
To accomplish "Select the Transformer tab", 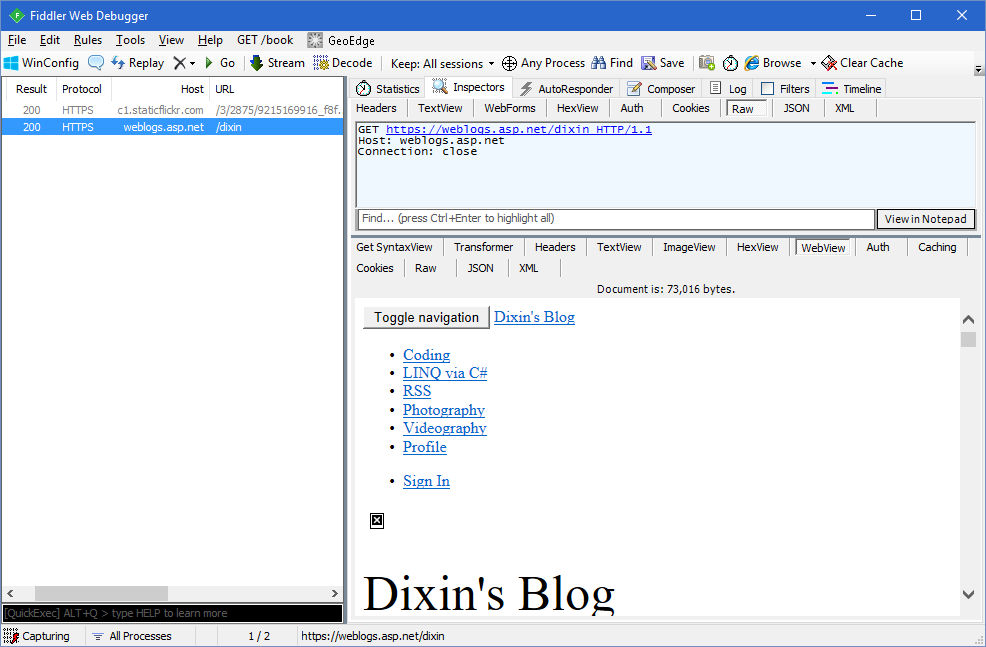I will (x=484, y=247).
